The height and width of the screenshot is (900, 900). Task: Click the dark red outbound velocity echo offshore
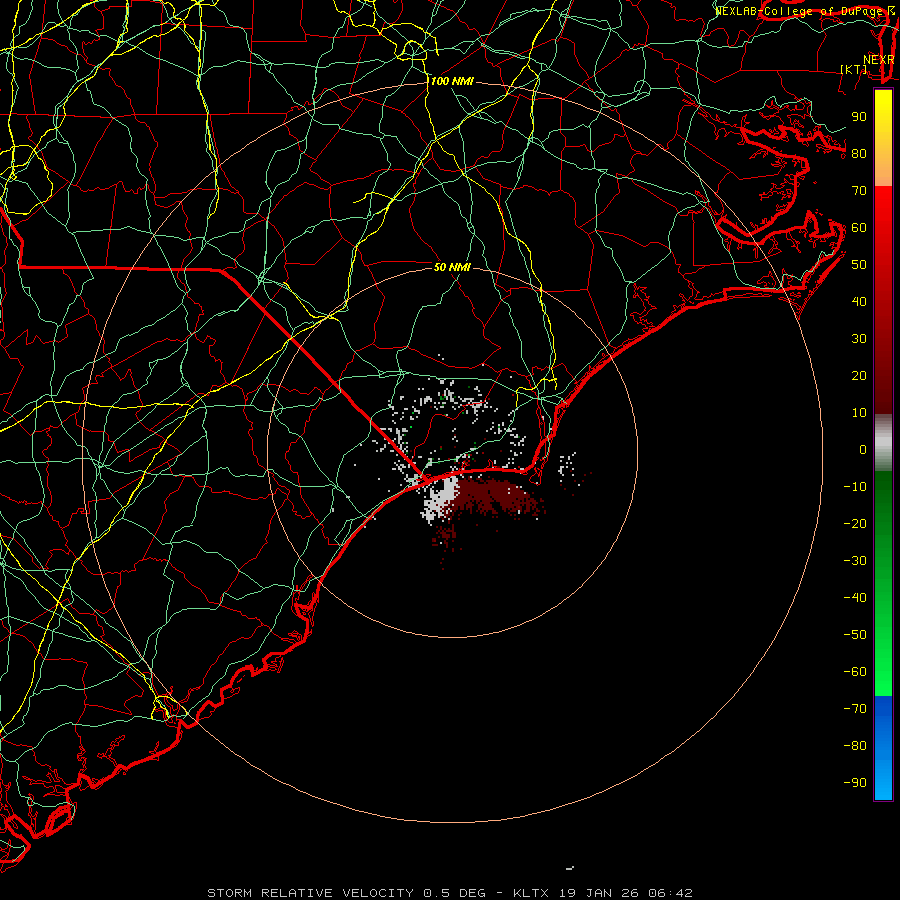[x=494, y=495]
